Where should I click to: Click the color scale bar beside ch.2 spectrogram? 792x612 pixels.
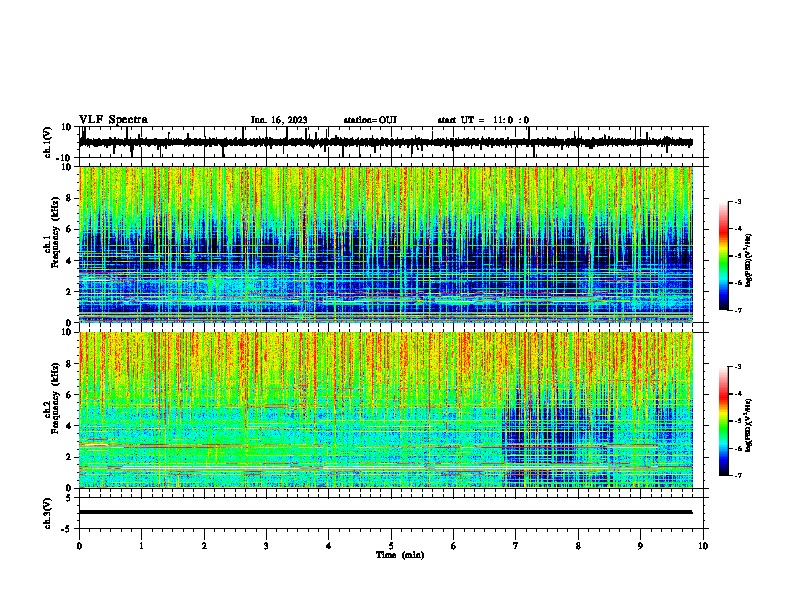pos(724,421)
